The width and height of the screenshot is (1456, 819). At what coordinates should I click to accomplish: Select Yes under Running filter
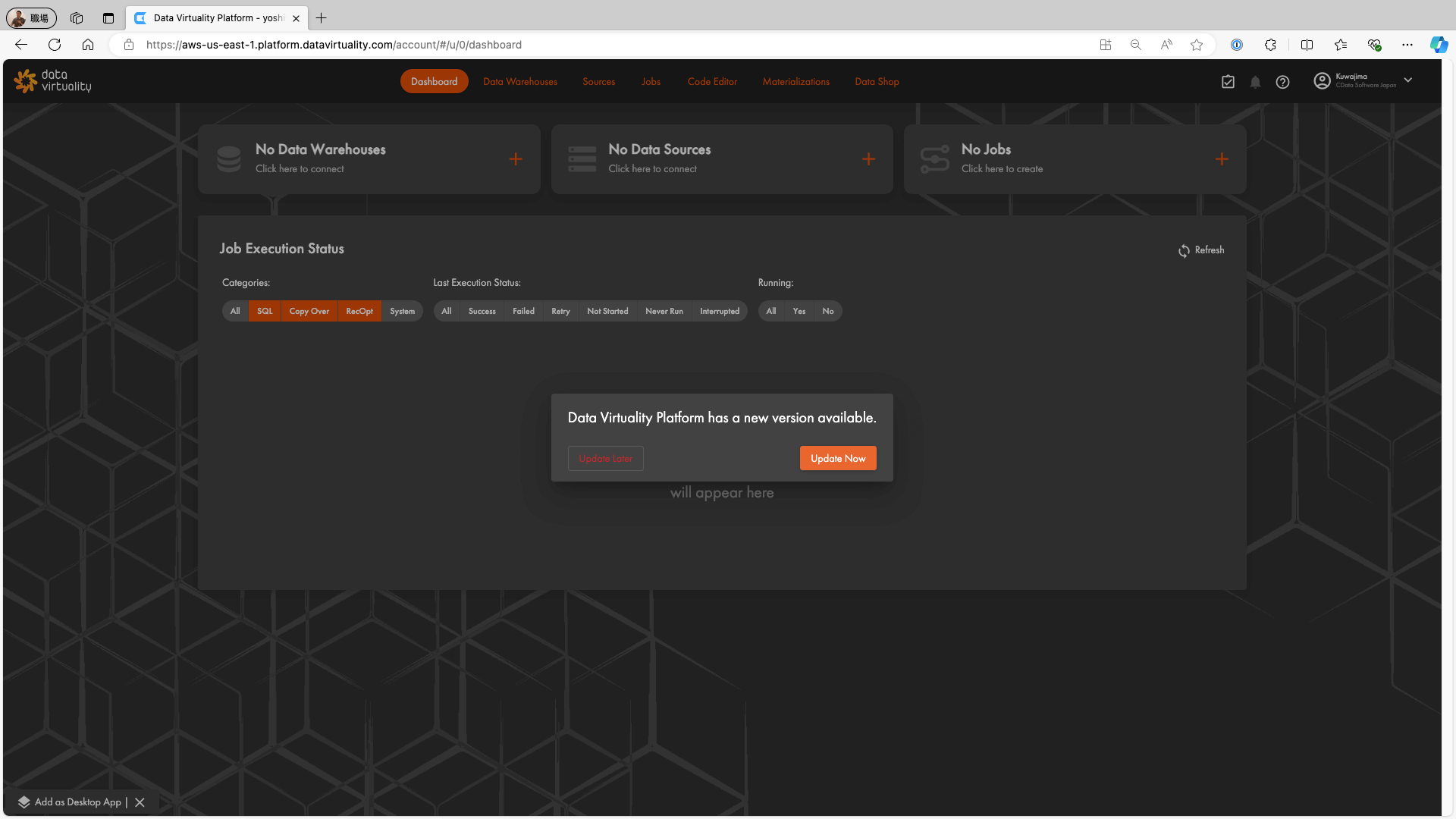(x=799, y=311)
